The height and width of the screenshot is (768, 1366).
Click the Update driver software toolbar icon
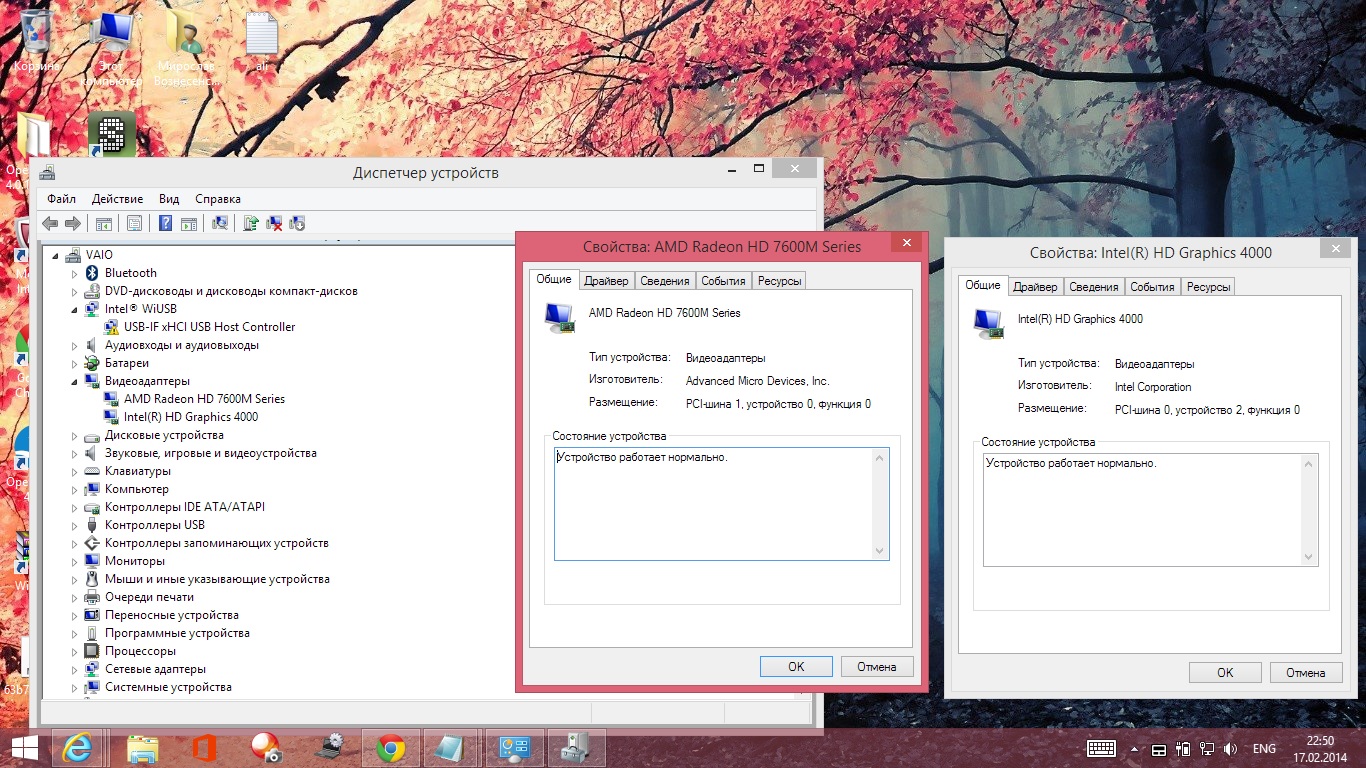pos(251,223)
